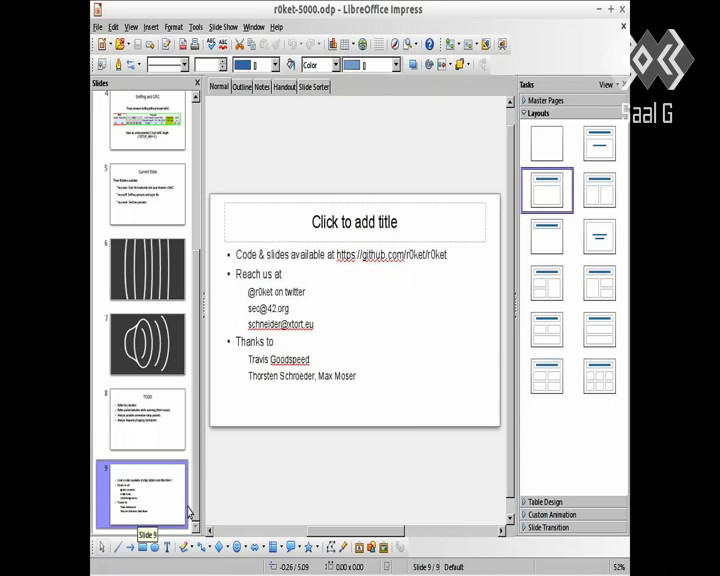Click the 'Click to add title' placeholder

tap(355, 222)
